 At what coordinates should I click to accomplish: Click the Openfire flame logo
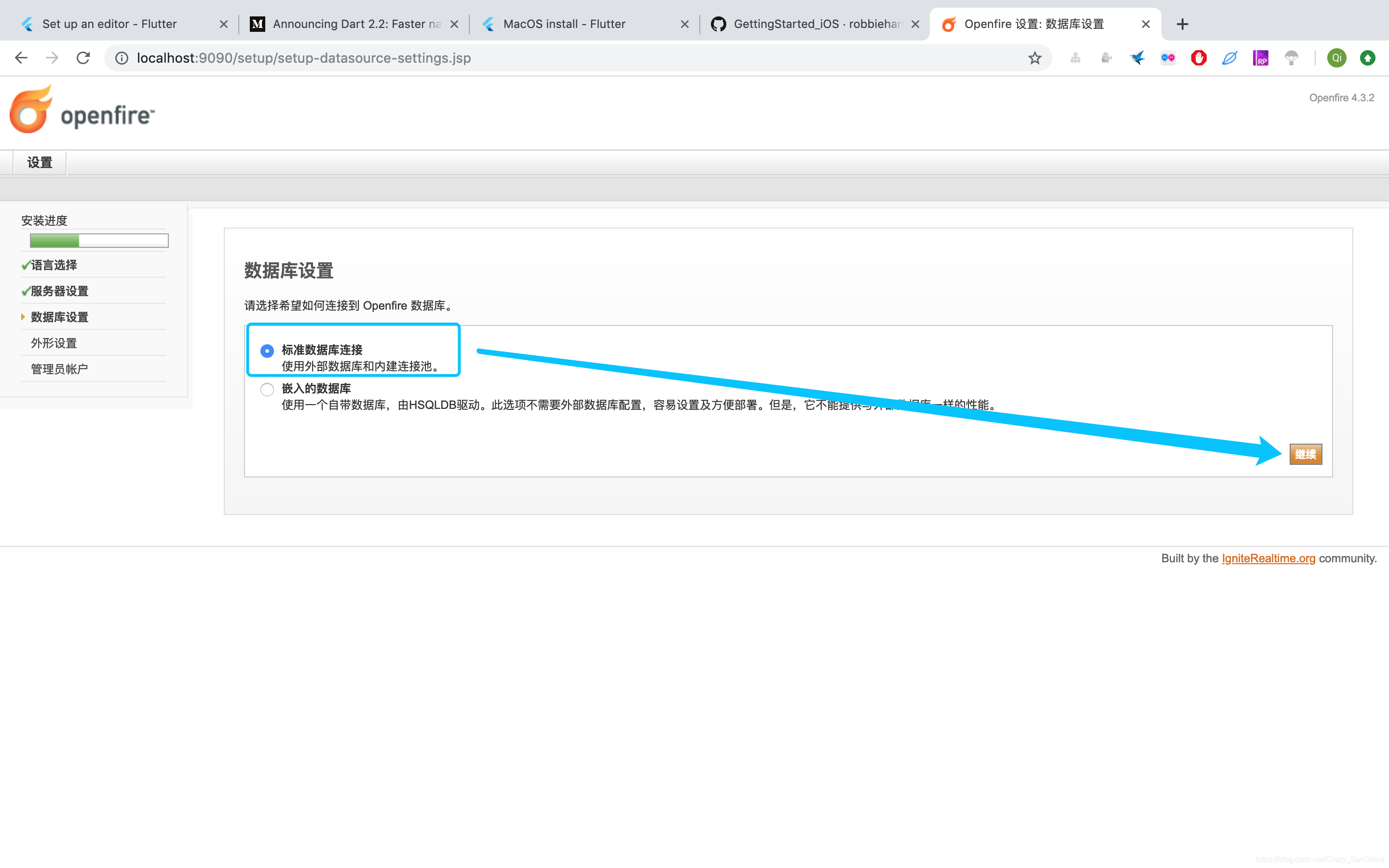click(x=31, y=109)
